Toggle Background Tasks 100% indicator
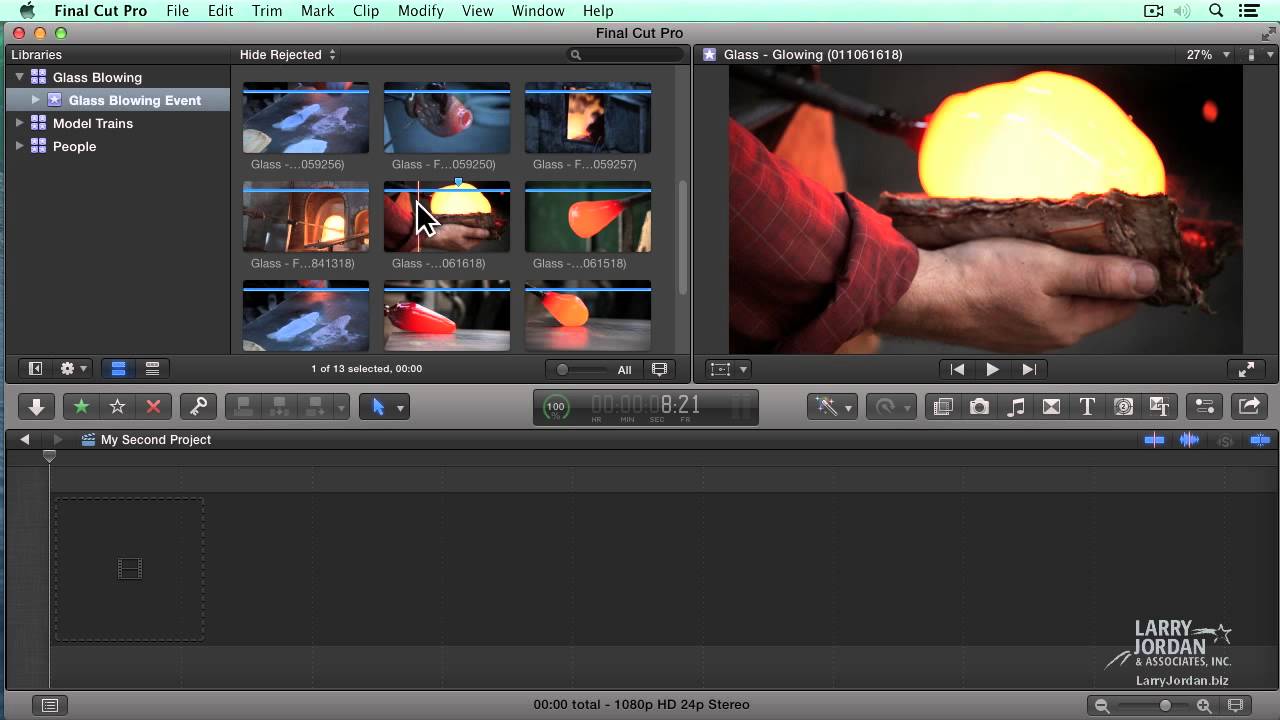The width and height of the screenshot is (1280, 720). pos(556,407)
